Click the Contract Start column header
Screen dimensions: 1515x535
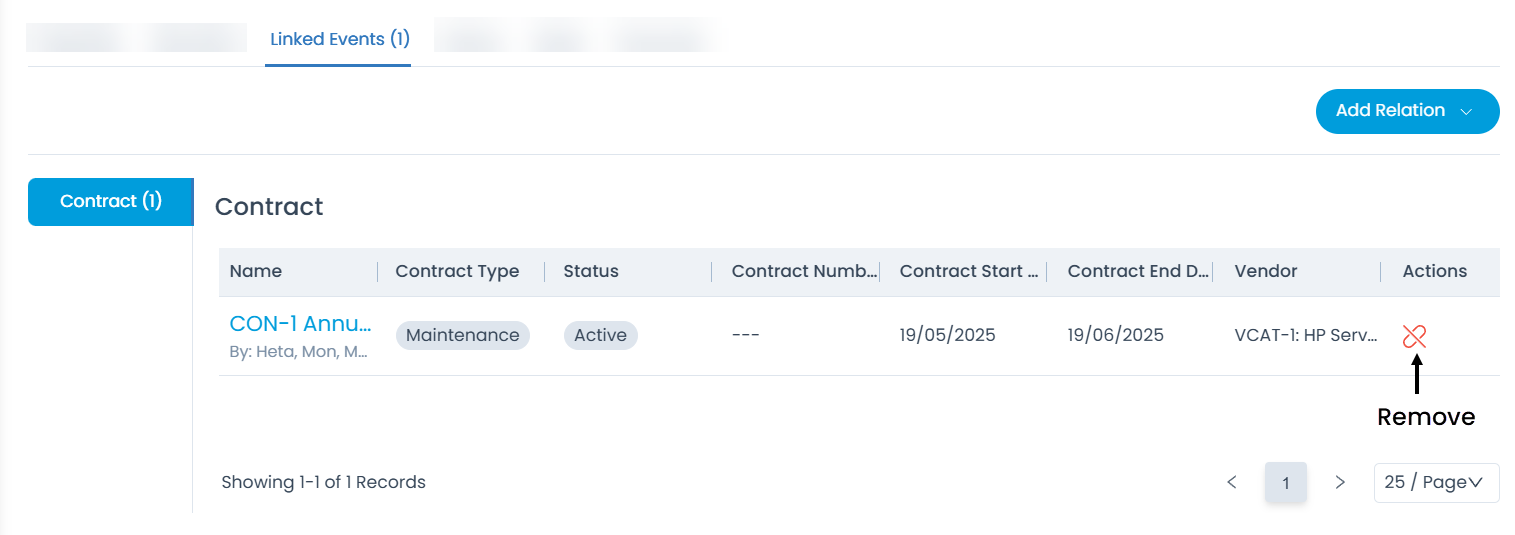pyautogui.click(x=969, y=271)
